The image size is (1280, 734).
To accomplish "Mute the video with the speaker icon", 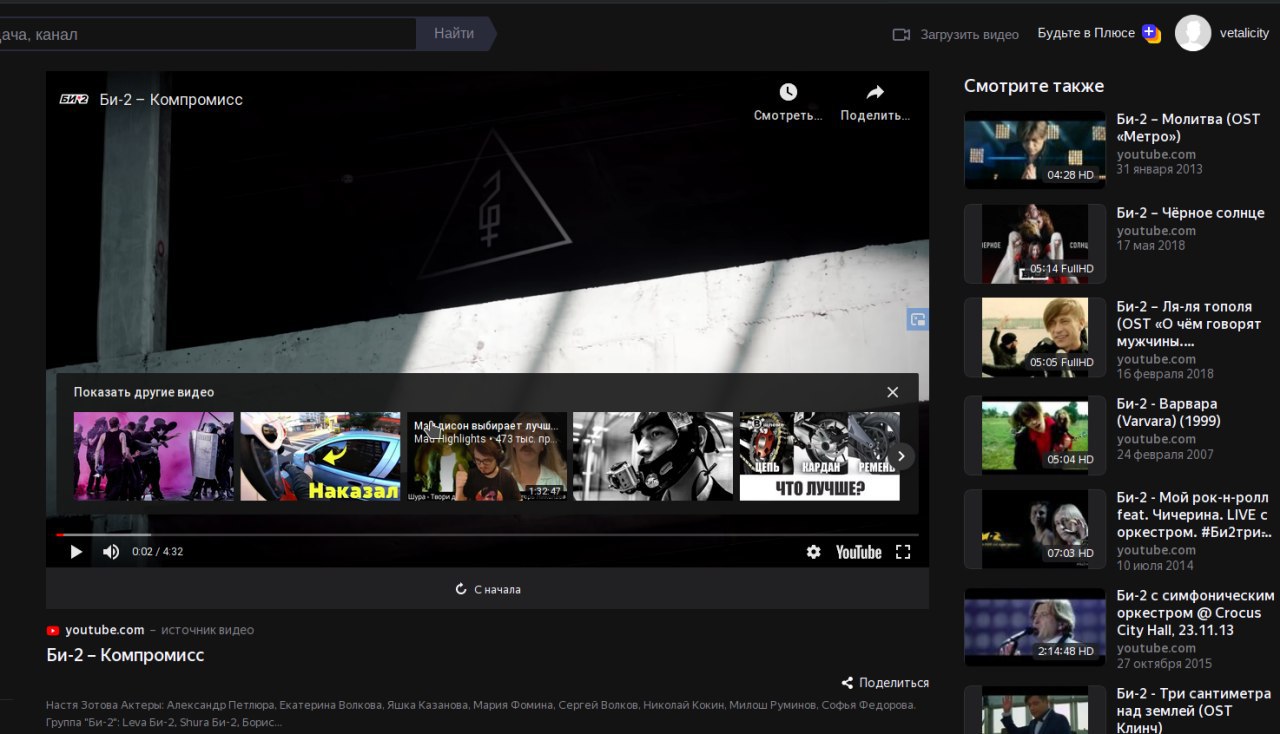I will 111,552.
